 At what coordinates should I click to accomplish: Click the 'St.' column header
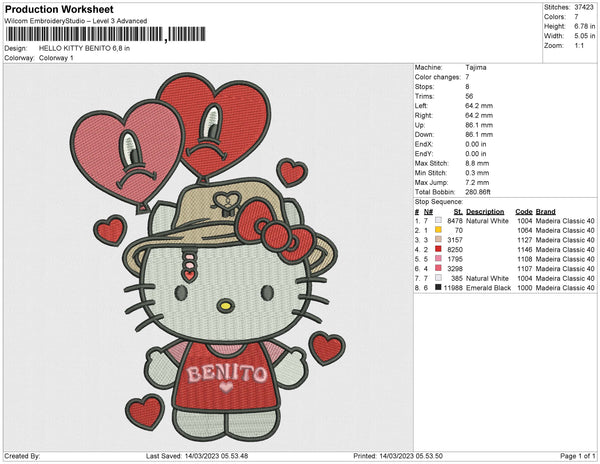(458, 212)
